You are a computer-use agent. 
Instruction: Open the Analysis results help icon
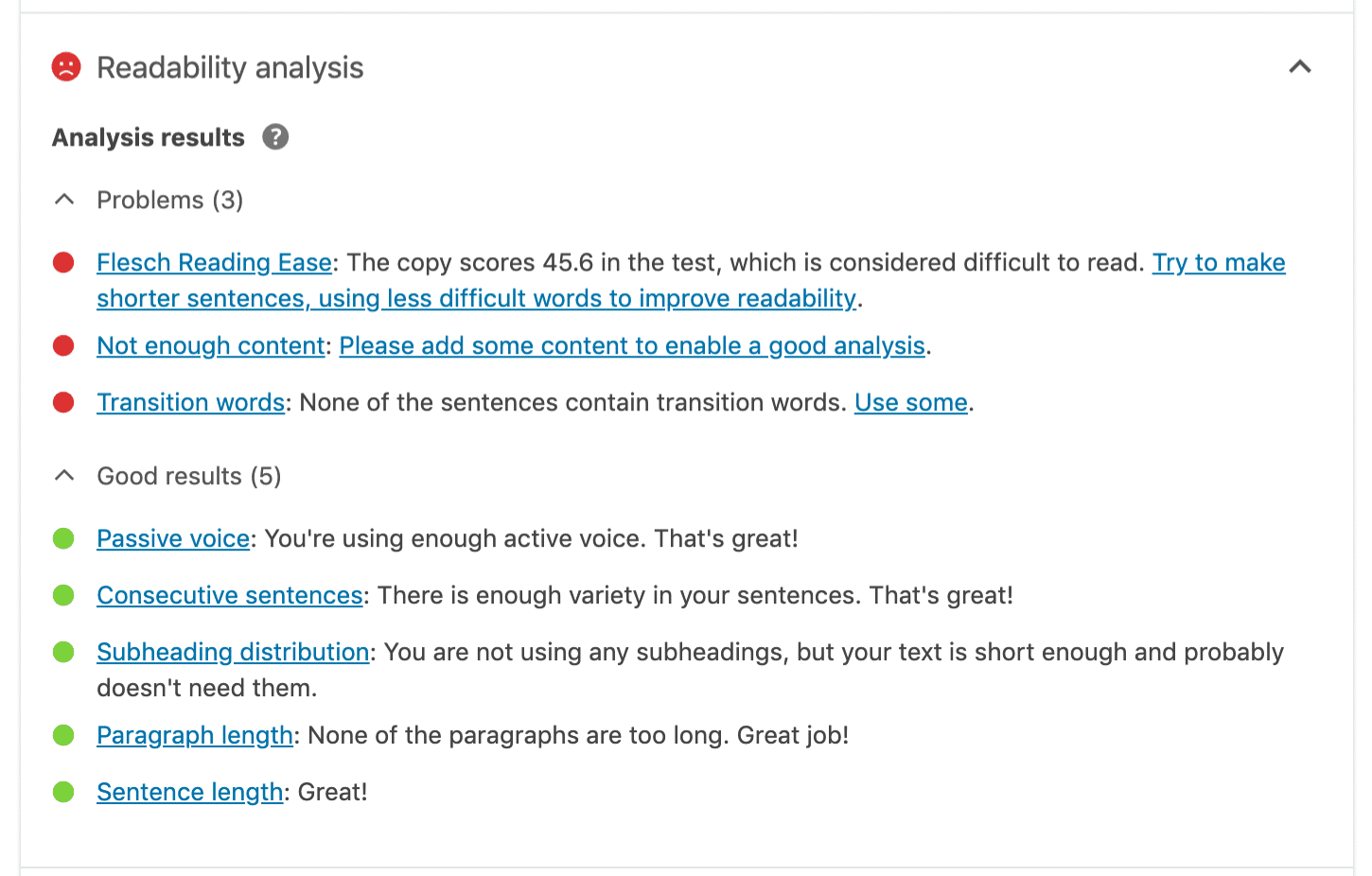[x=274, y=137]
